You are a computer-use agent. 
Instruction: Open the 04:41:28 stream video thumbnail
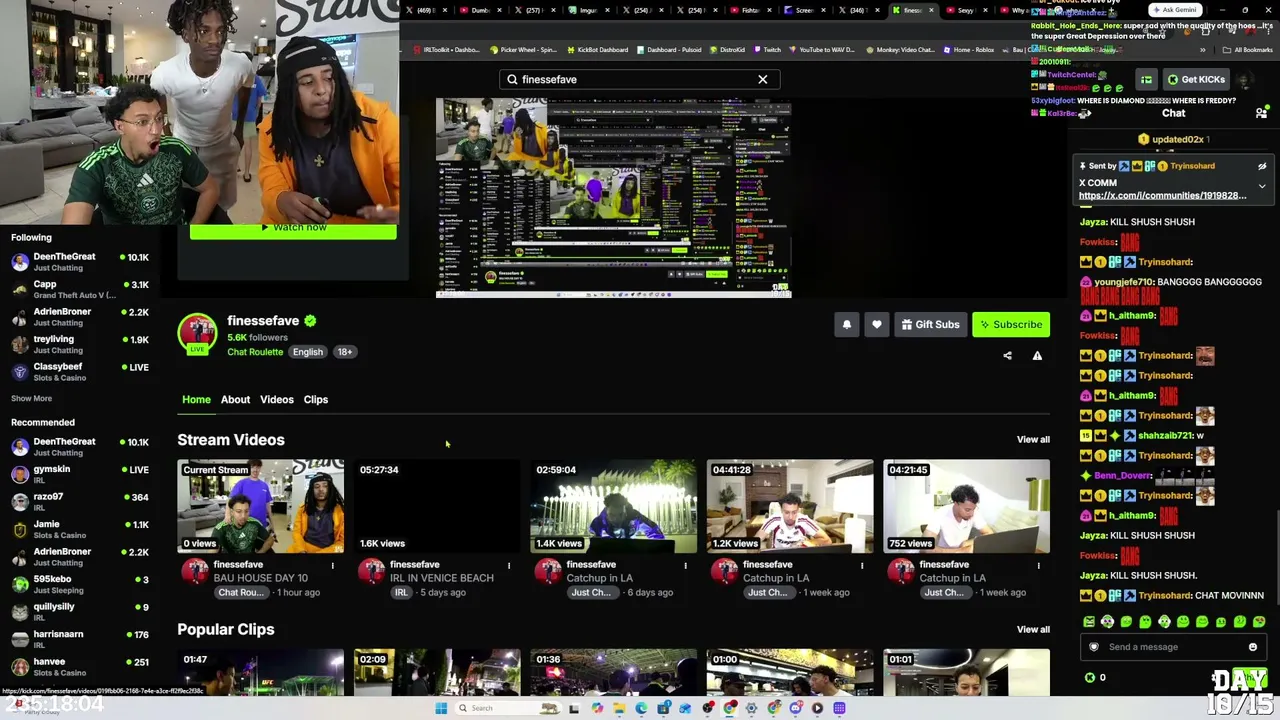(790, 506)
